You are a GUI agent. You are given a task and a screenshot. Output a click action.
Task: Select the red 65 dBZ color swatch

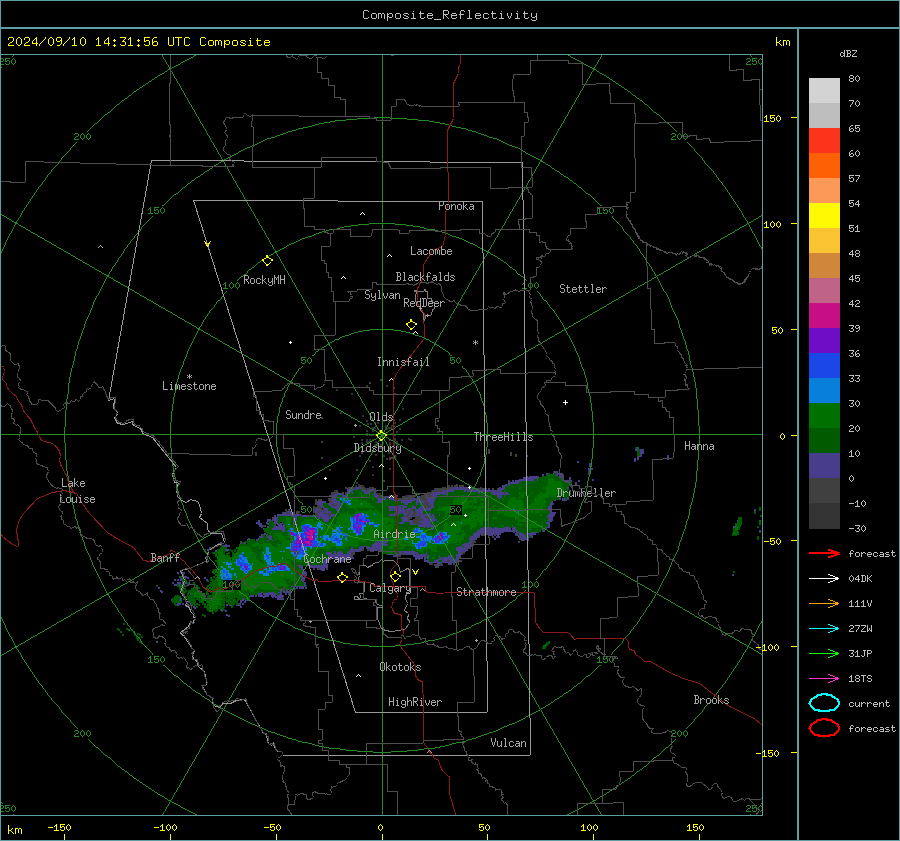click(824, 141)
